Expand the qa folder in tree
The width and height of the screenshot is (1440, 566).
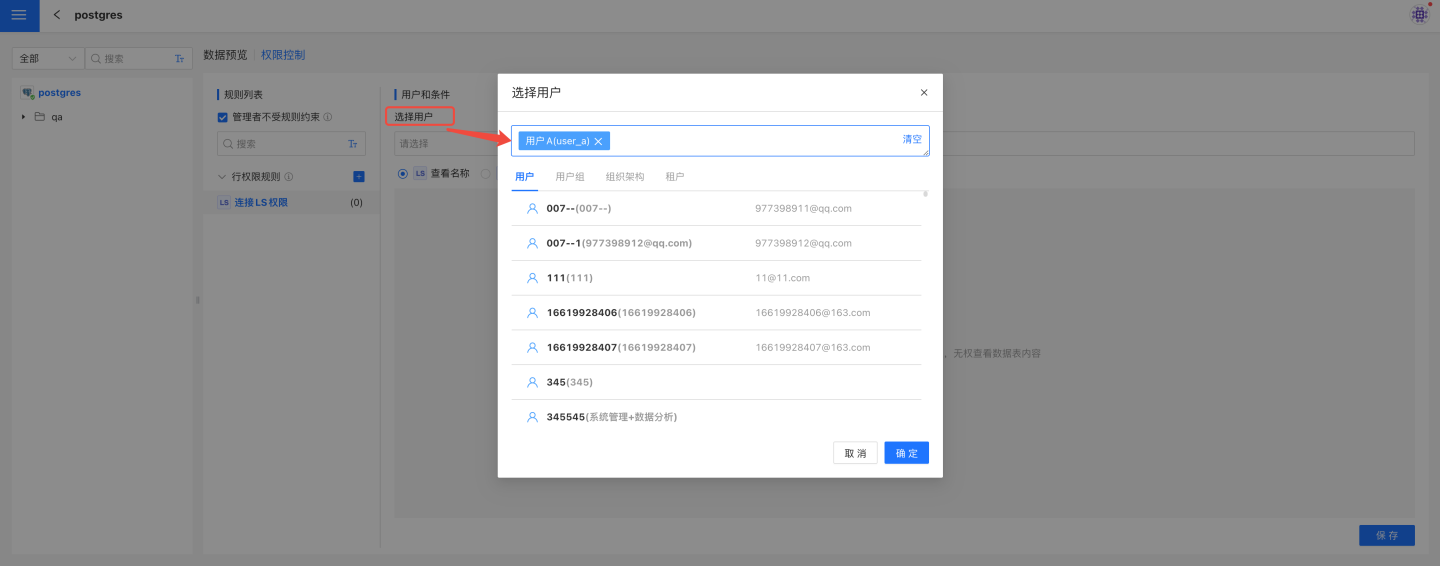pos(24,117)
